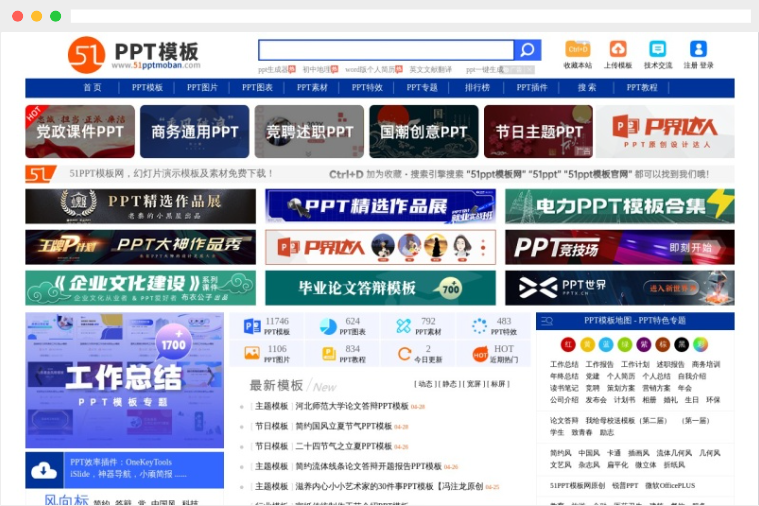Open PPT模板 in the navigation bar
The image size is (759, 506).
click(x=147, y=88)
